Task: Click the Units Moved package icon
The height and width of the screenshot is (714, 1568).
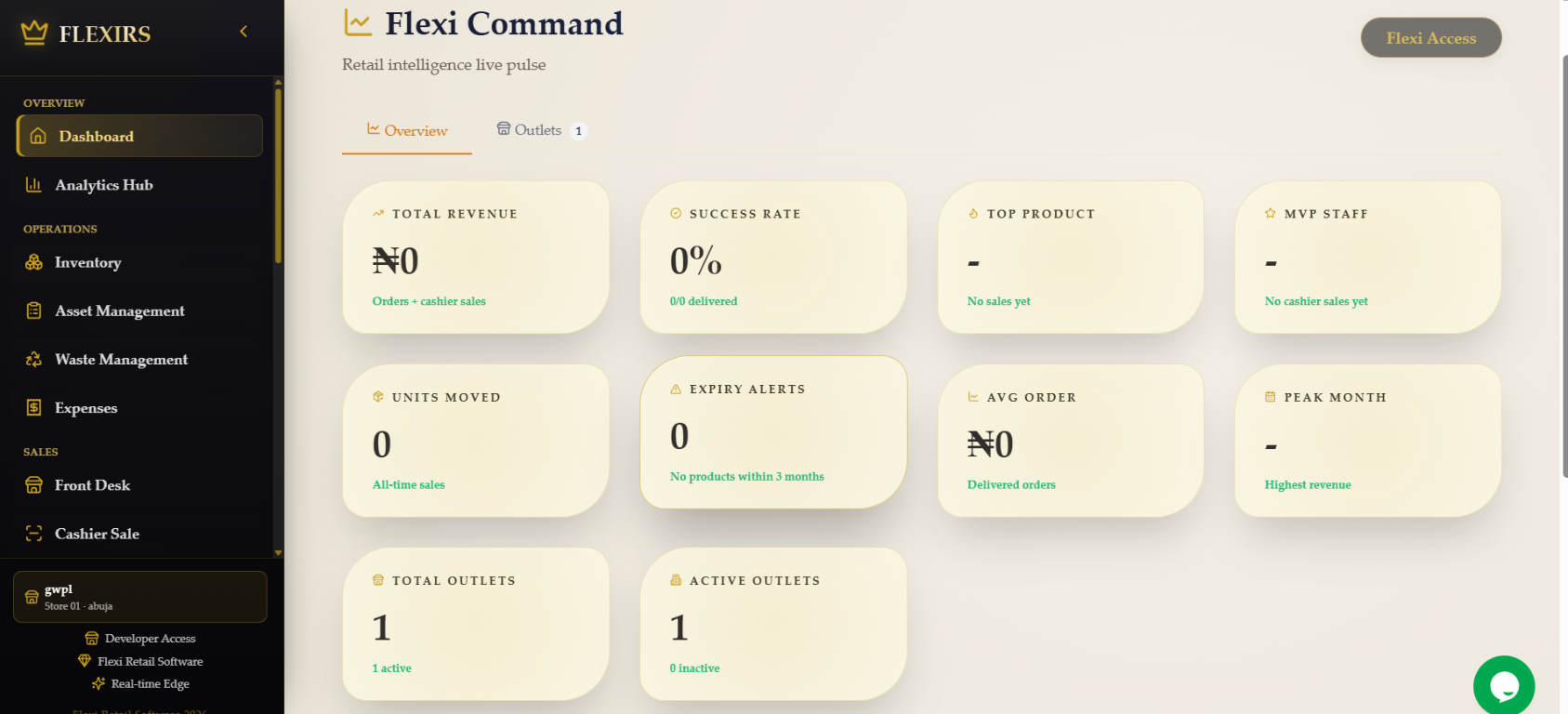Action: [x=378, y=397]
